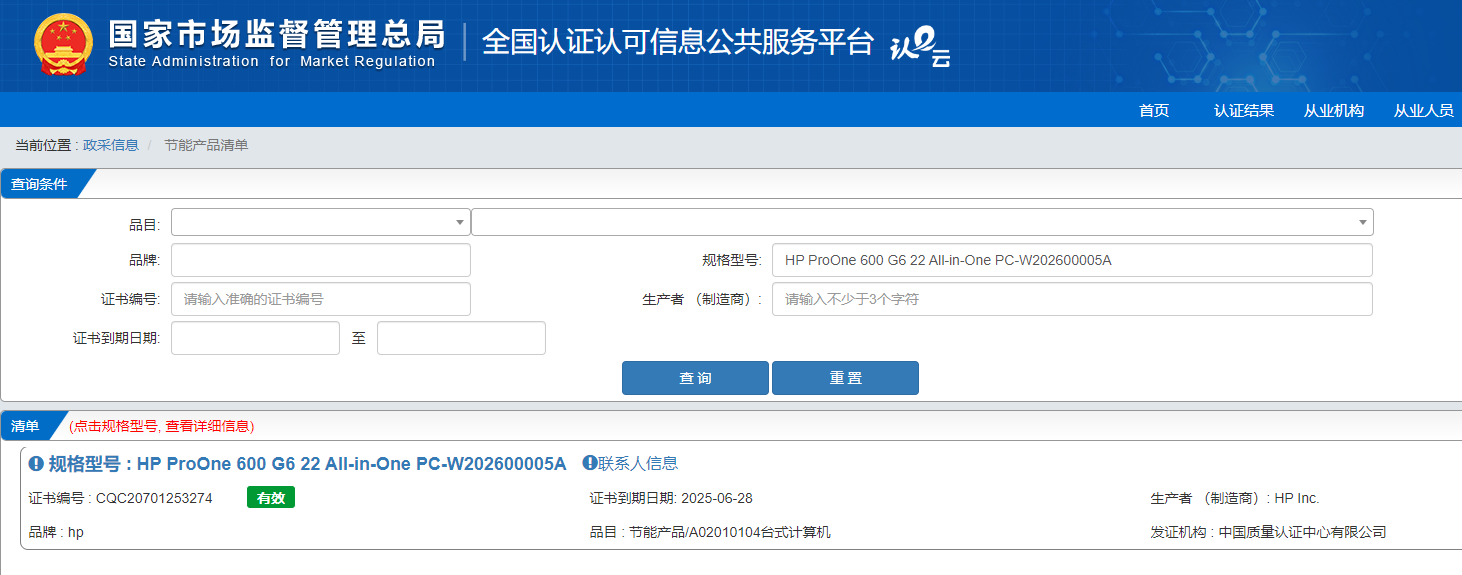Click certificate number CQC20701253274

pyautogui.click(x=154, y=498)
